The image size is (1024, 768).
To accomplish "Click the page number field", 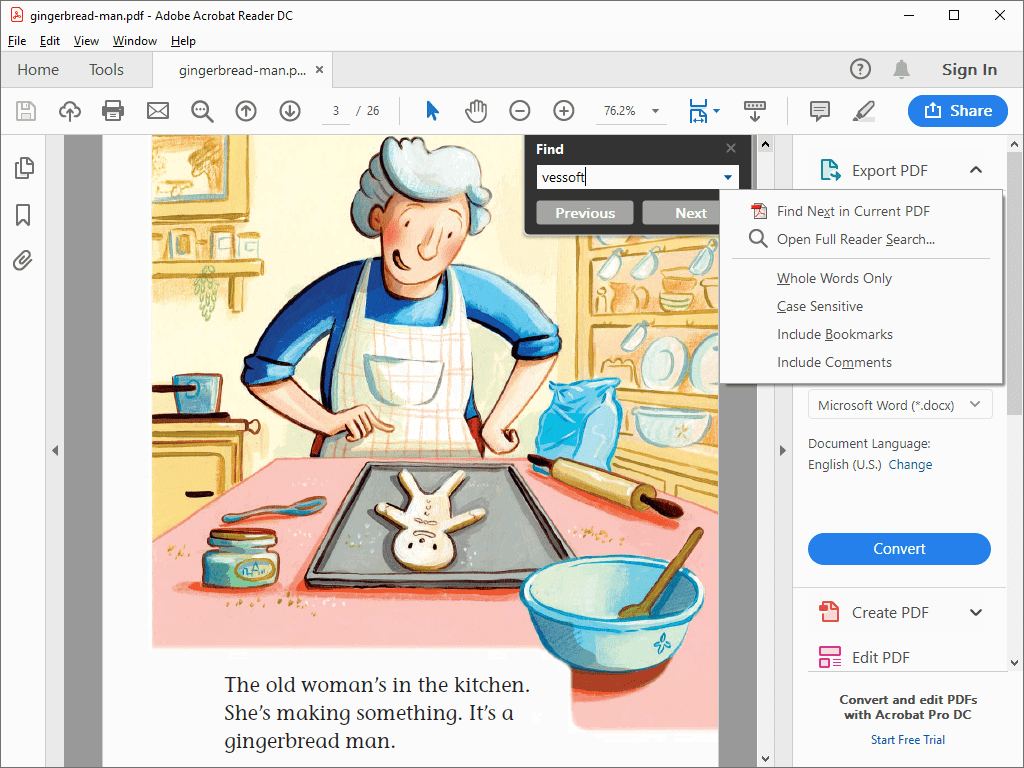I will click(x=336, y=111).
